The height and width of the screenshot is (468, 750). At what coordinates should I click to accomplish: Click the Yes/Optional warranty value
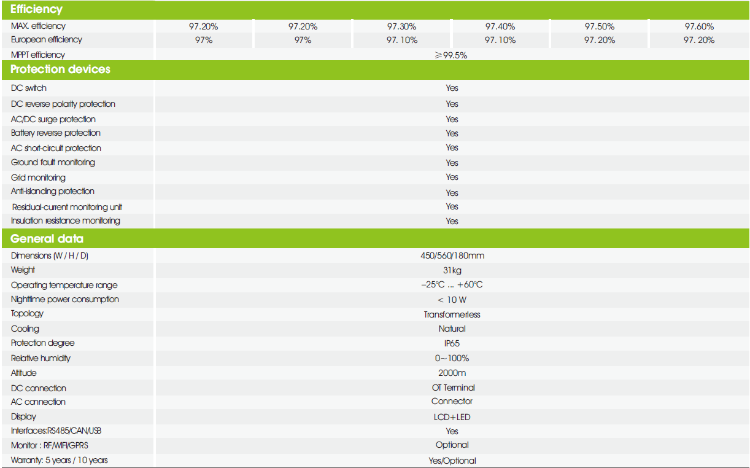[x=451, y=460]
